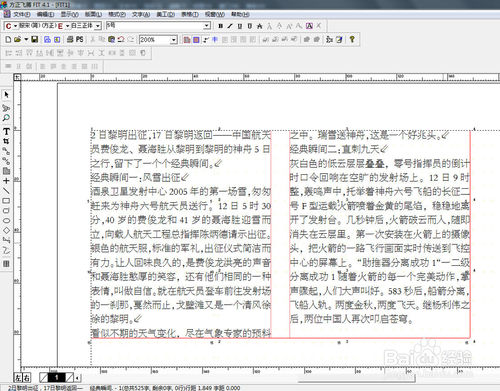The width and height of the screenshot is (500, 391).
Task: Toggle bold text formatting
Action: [x=220, y=26]
